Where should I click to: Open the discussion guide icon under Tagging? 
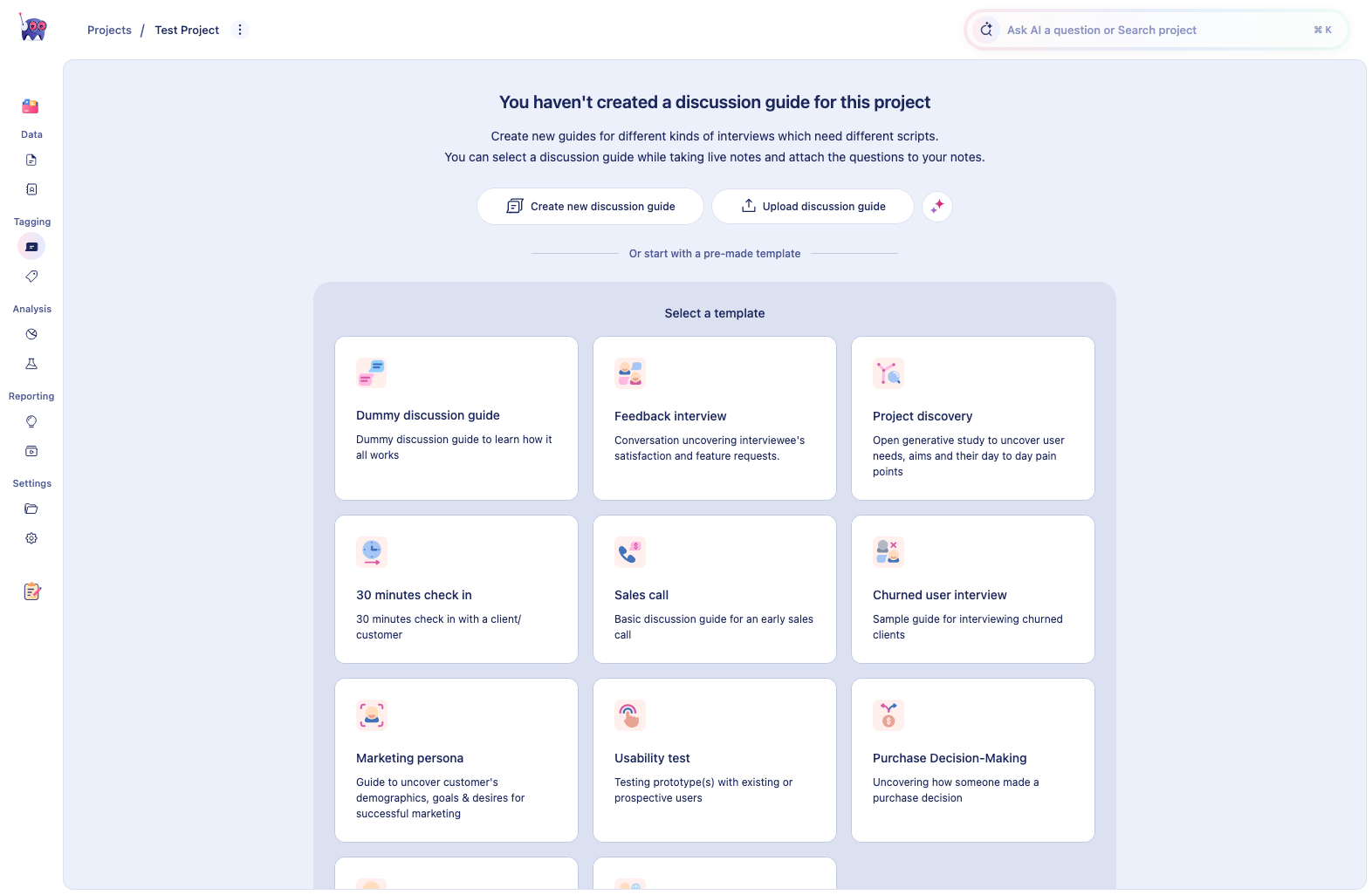click(31, 247)
